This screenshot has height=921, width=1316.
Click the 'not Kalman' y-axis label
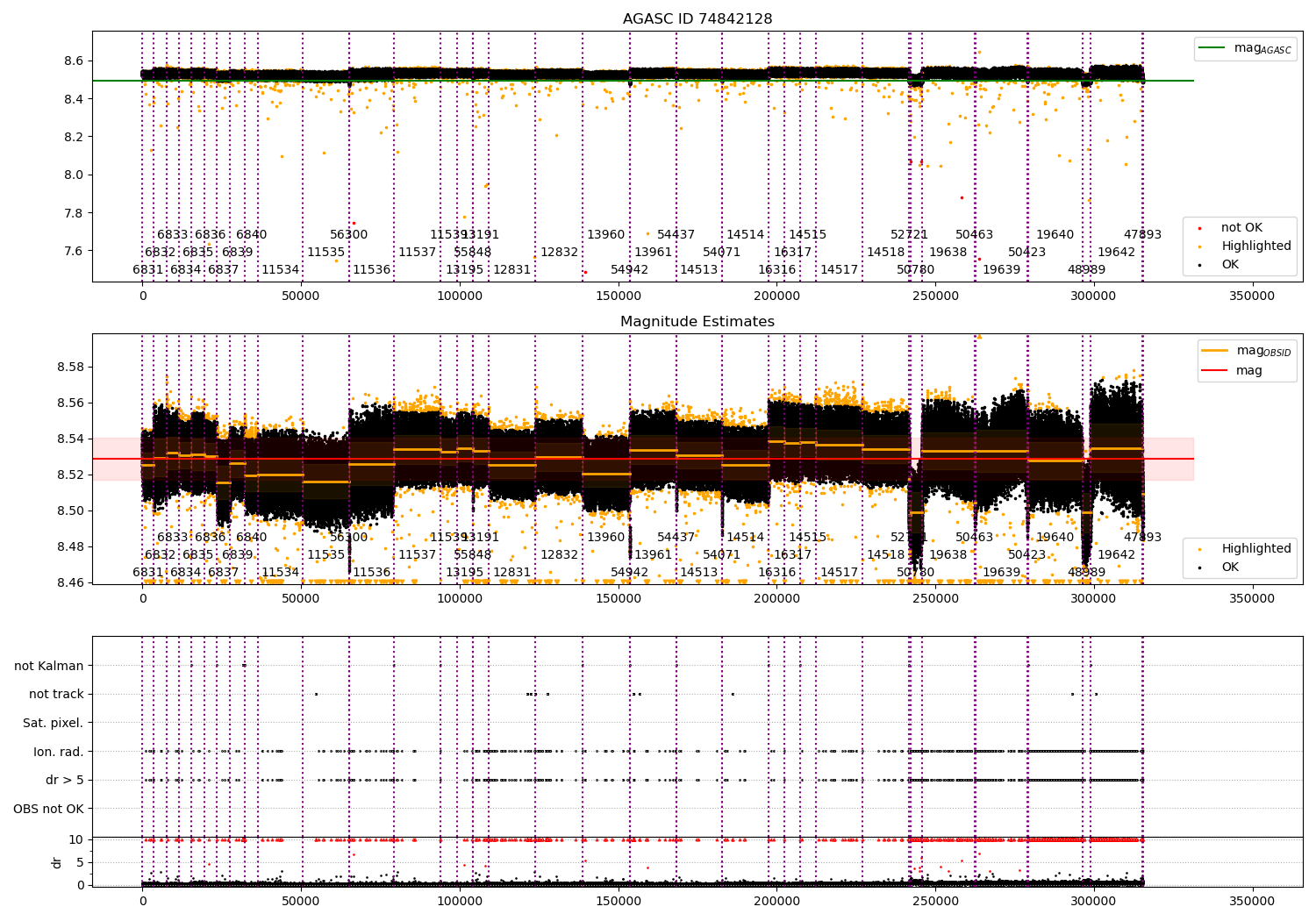tap(49, 666)
